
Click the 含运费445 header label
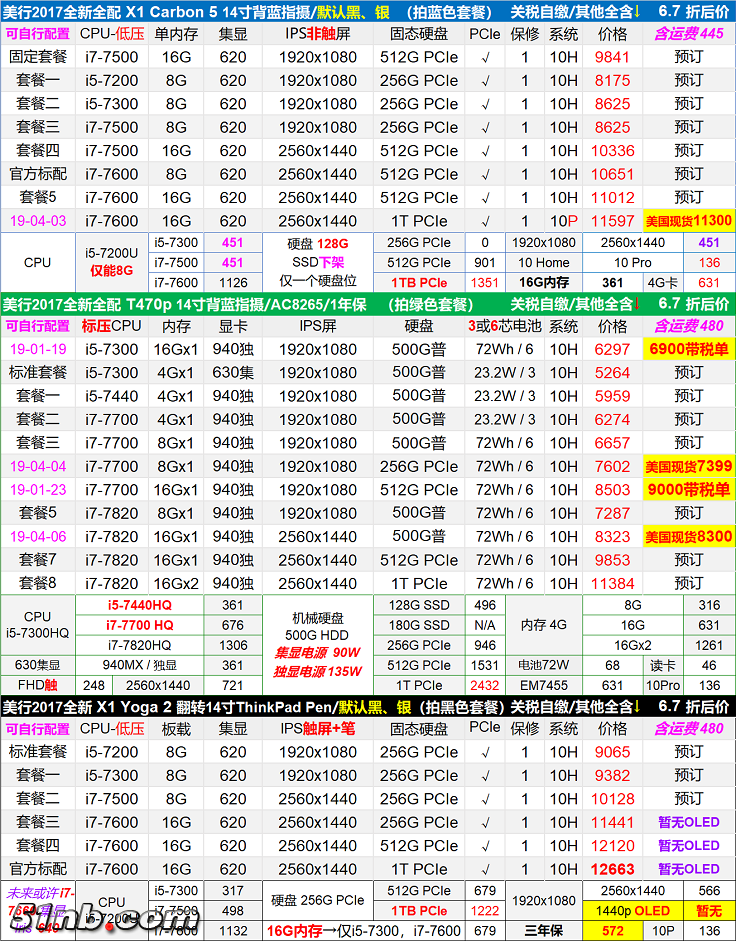coord(688,33)
